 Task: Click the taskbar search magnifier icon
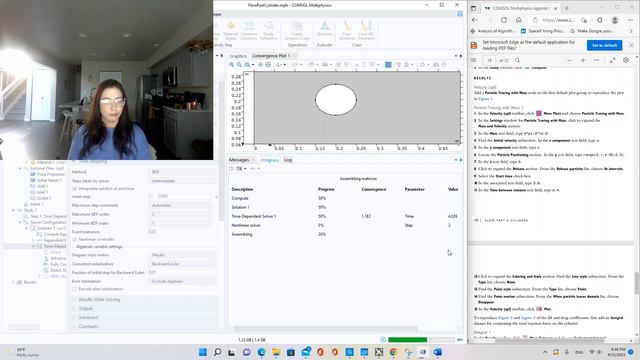[x=218, y=352]
